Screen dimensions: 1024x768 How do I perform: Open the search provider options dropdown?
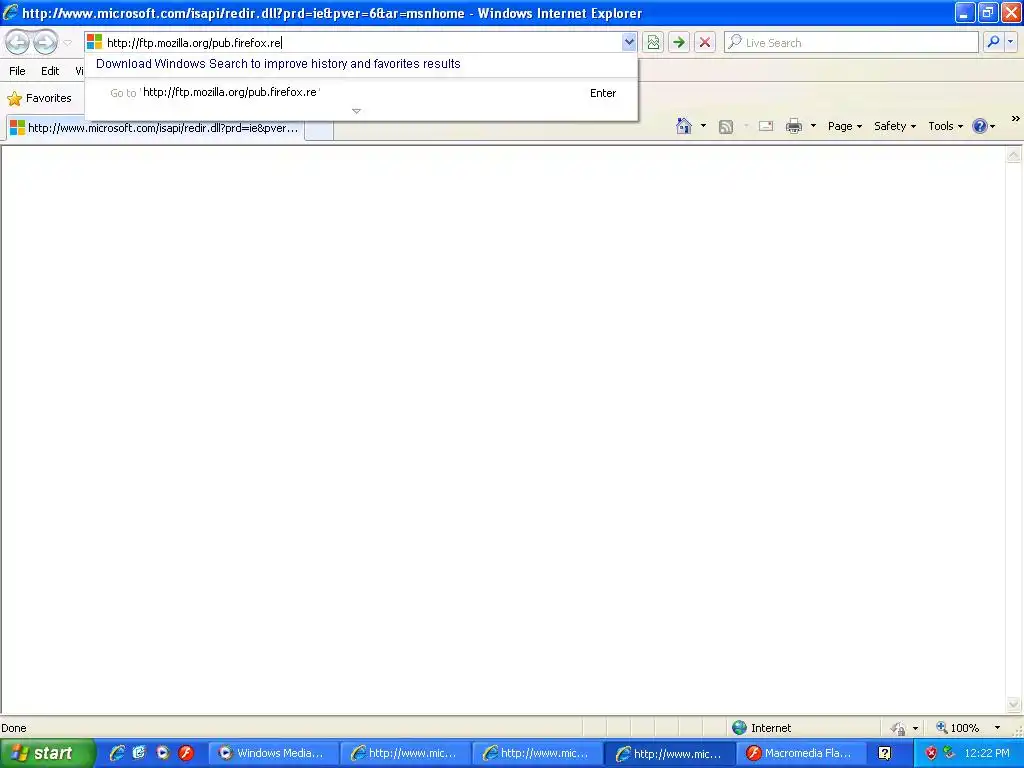pyautogui.click(x=1011, y=42)
